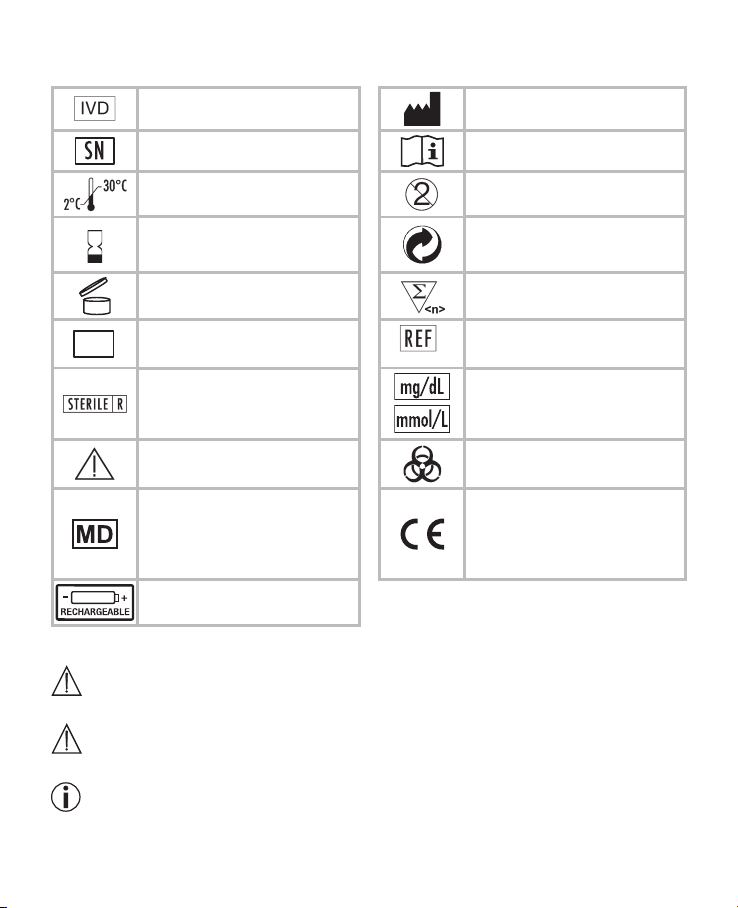Viewport: 738px width, 908px height.
Task: Click the circled i information symbol
Action: pos(65,797)
